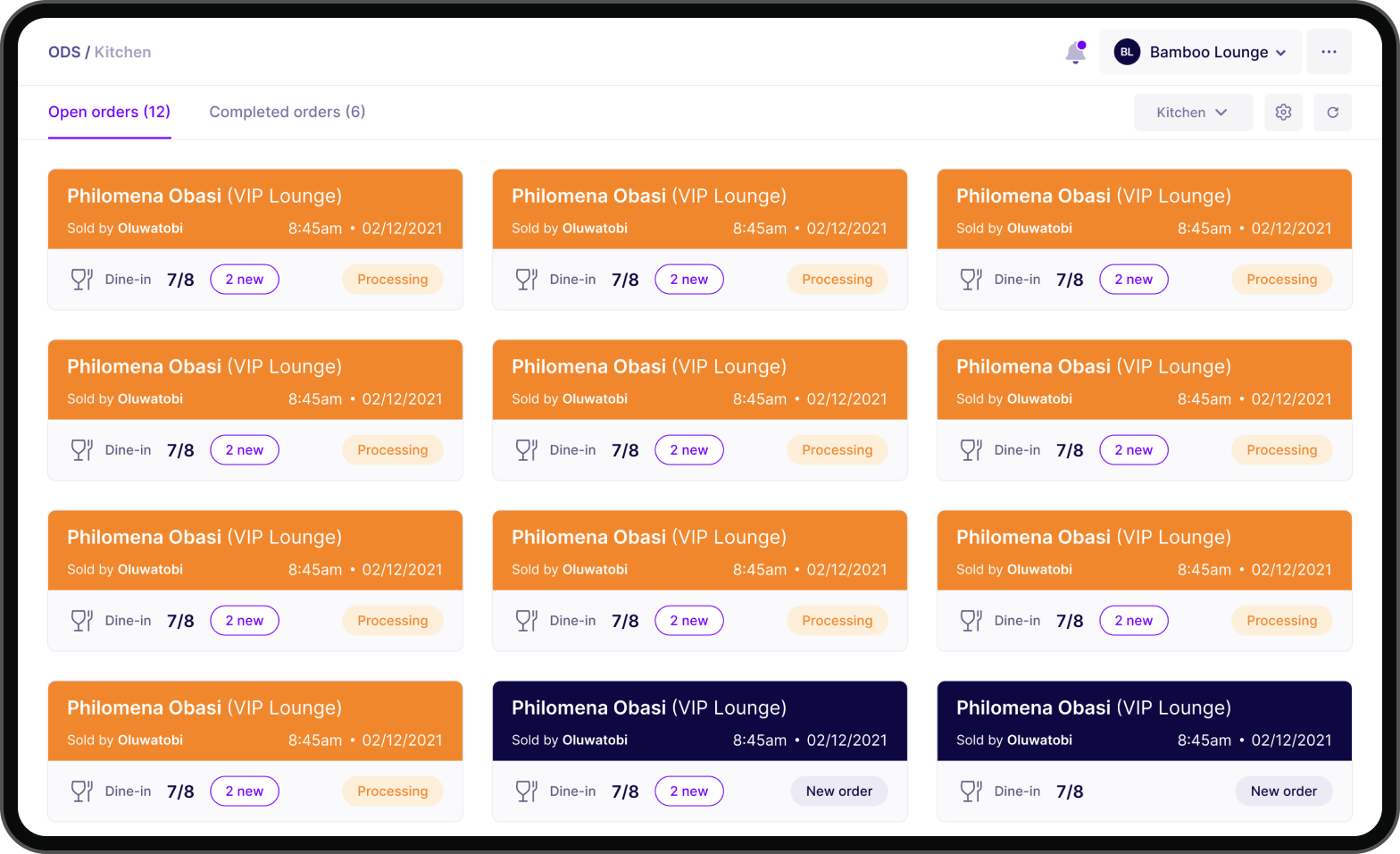Click New order status on bottom-right card
1400x854 pixels.
click(1283, 791)
